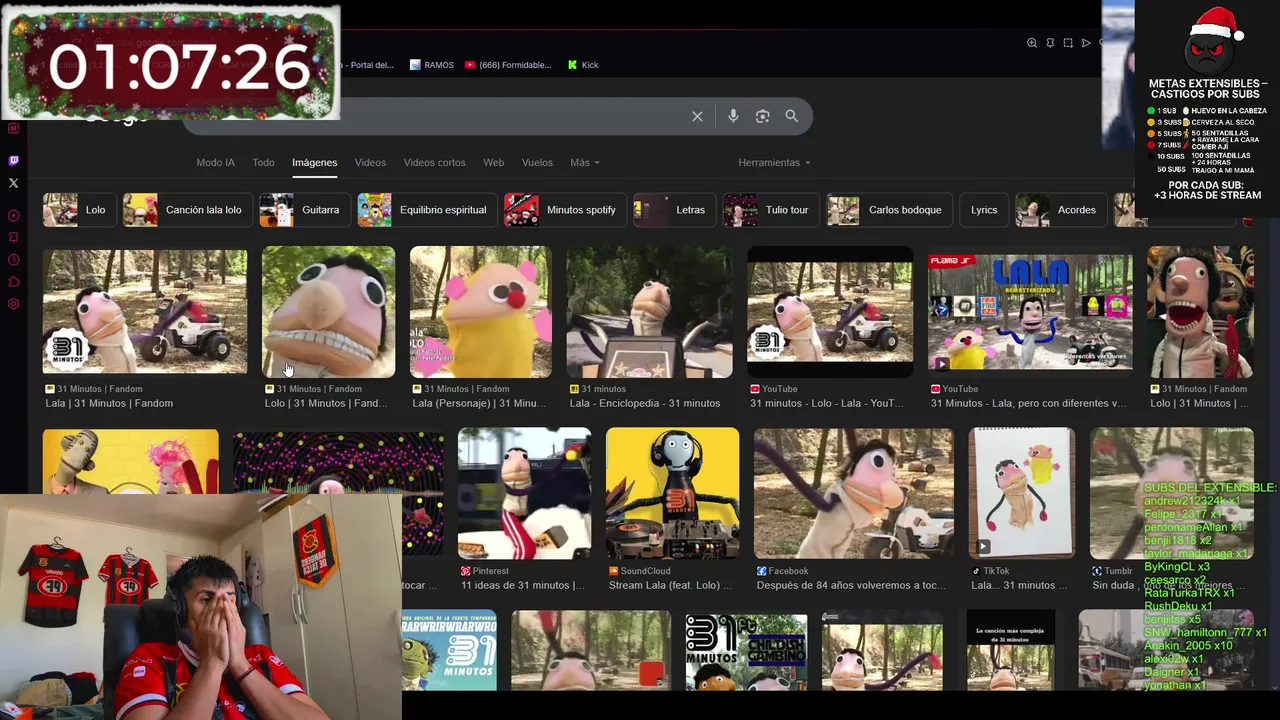Open the Kick bookmark
1280x720 pixels.
point(583,65)
